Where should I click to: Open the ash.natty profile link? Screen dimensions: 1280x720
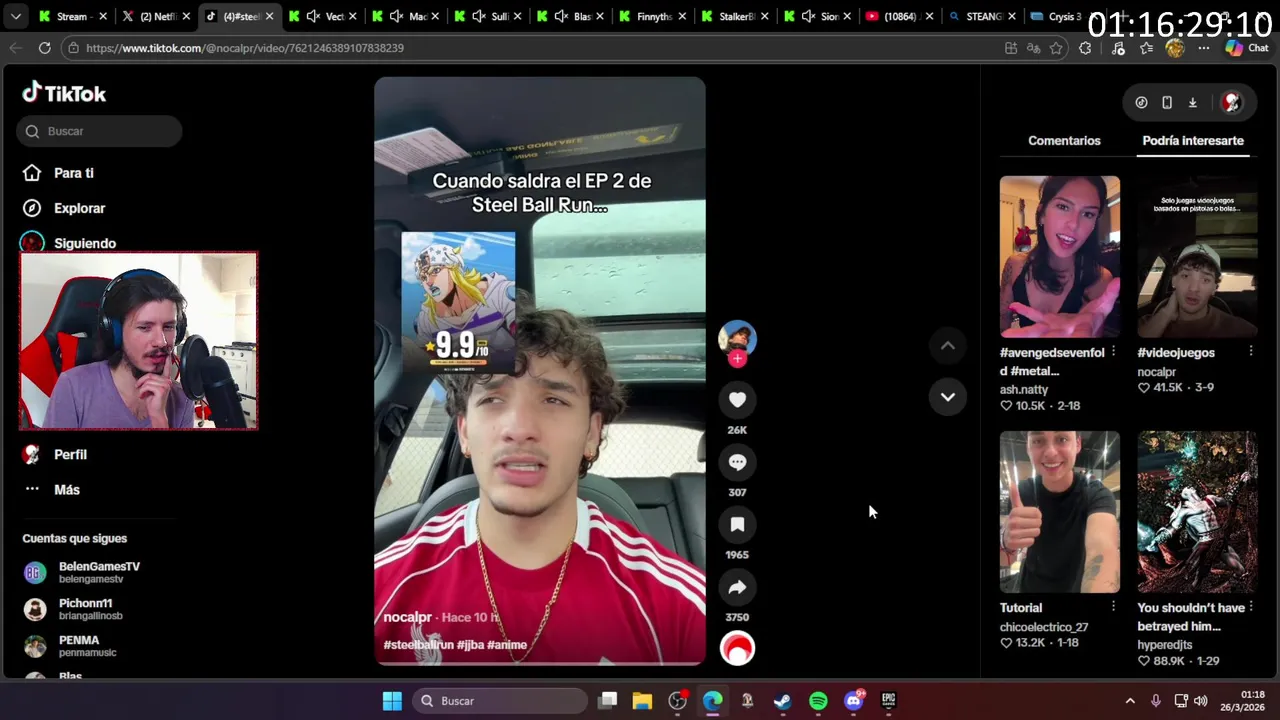(x=1024, y=390)
